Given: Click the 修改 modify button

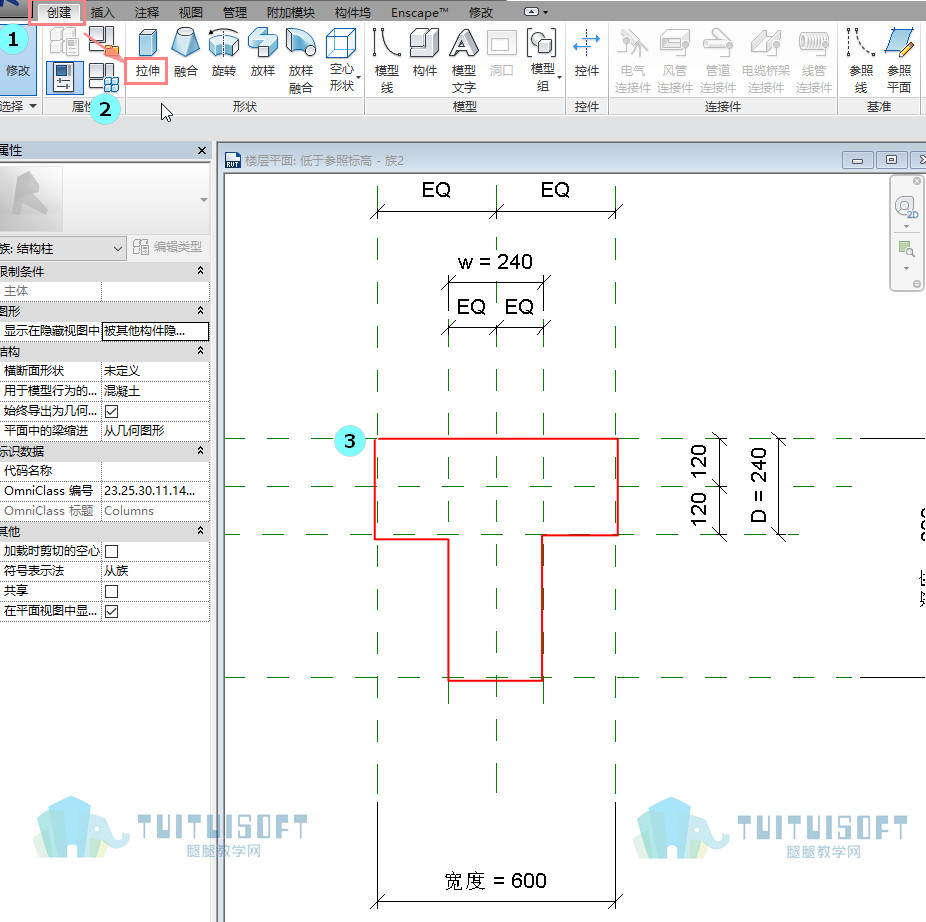Looking at the screenshot, I should (x=18, y=58).
